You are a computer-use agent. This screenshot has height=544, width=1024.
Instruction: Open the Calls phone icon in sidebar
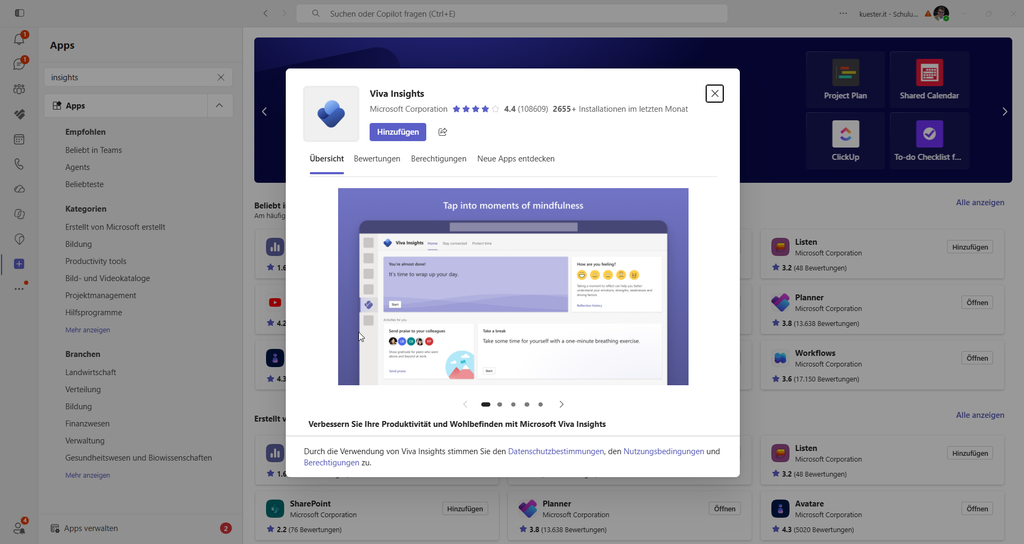(x=19, y=164)
